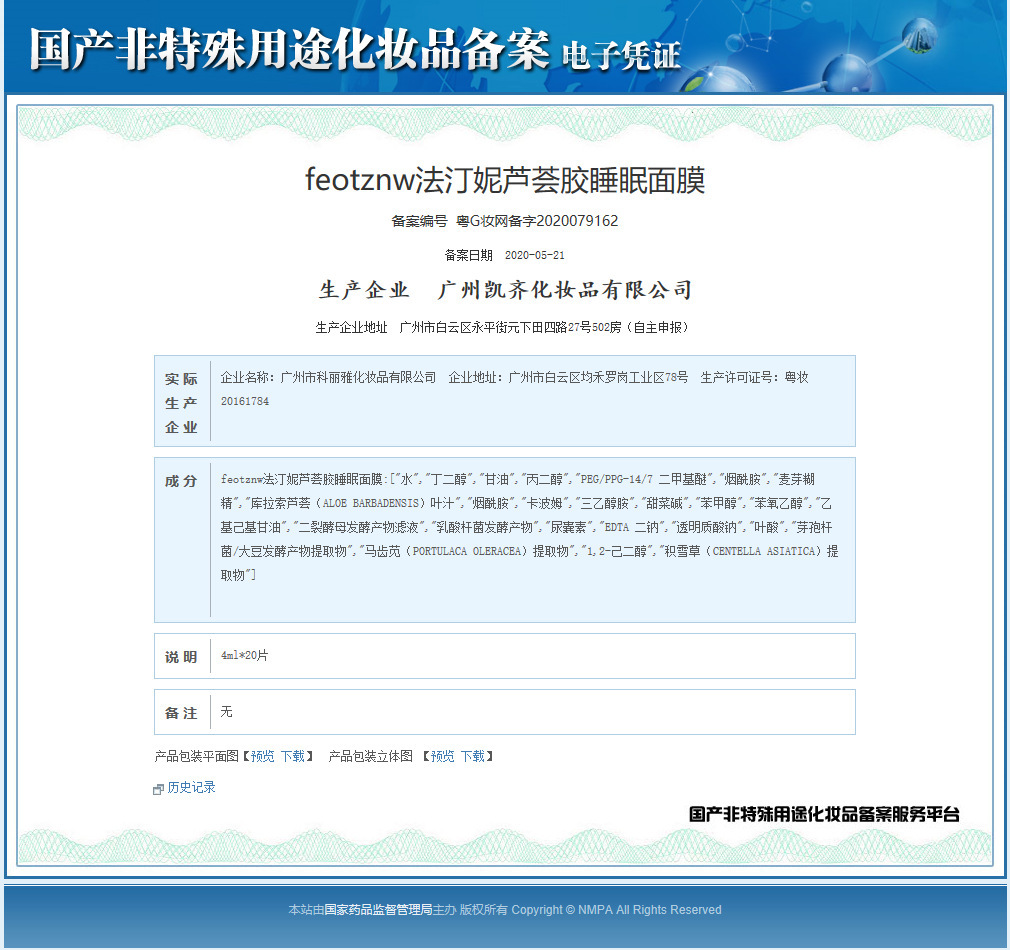Click the 4ml*20片 description text
The image size is (1010, 950).
245,656
